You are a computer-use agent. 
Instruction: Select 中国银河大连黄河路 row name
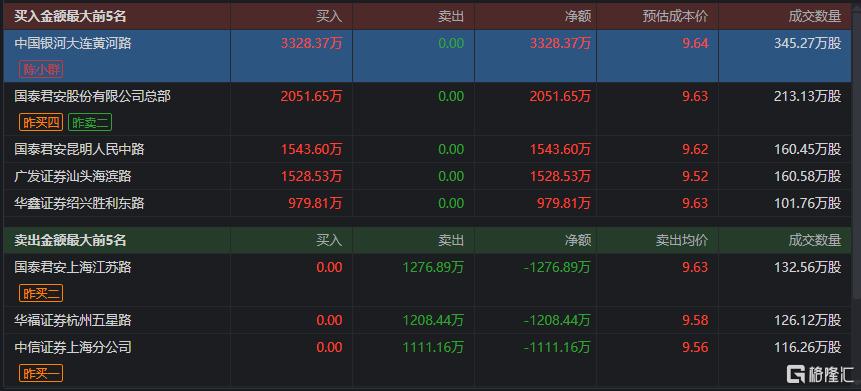click(73, 43)
